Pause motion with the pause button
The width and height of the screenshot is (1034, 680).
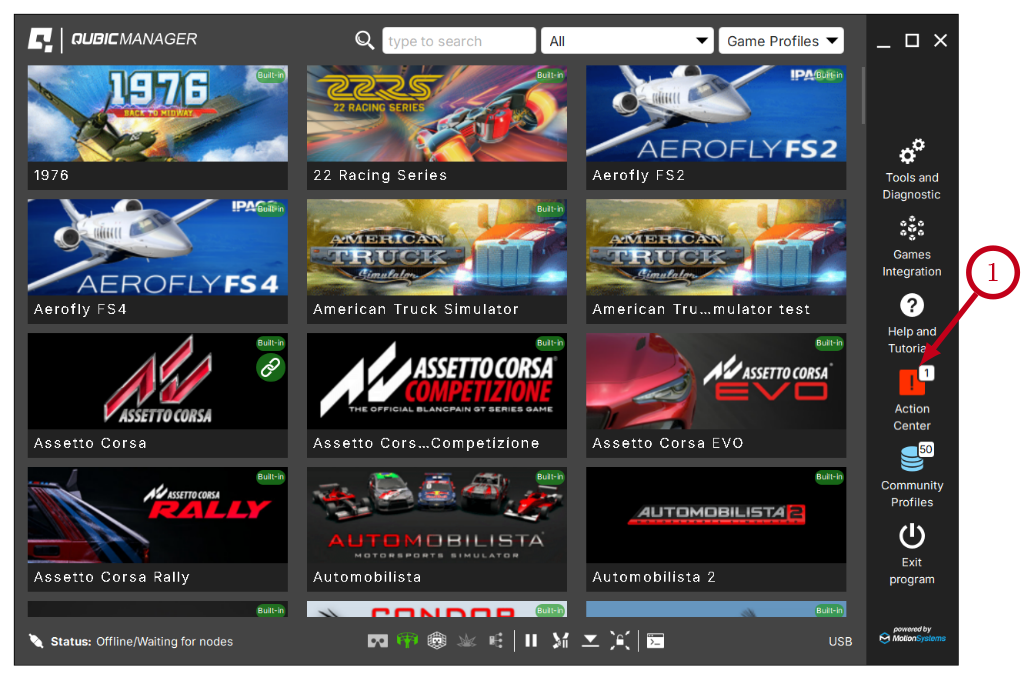click(x=531, y=641)
